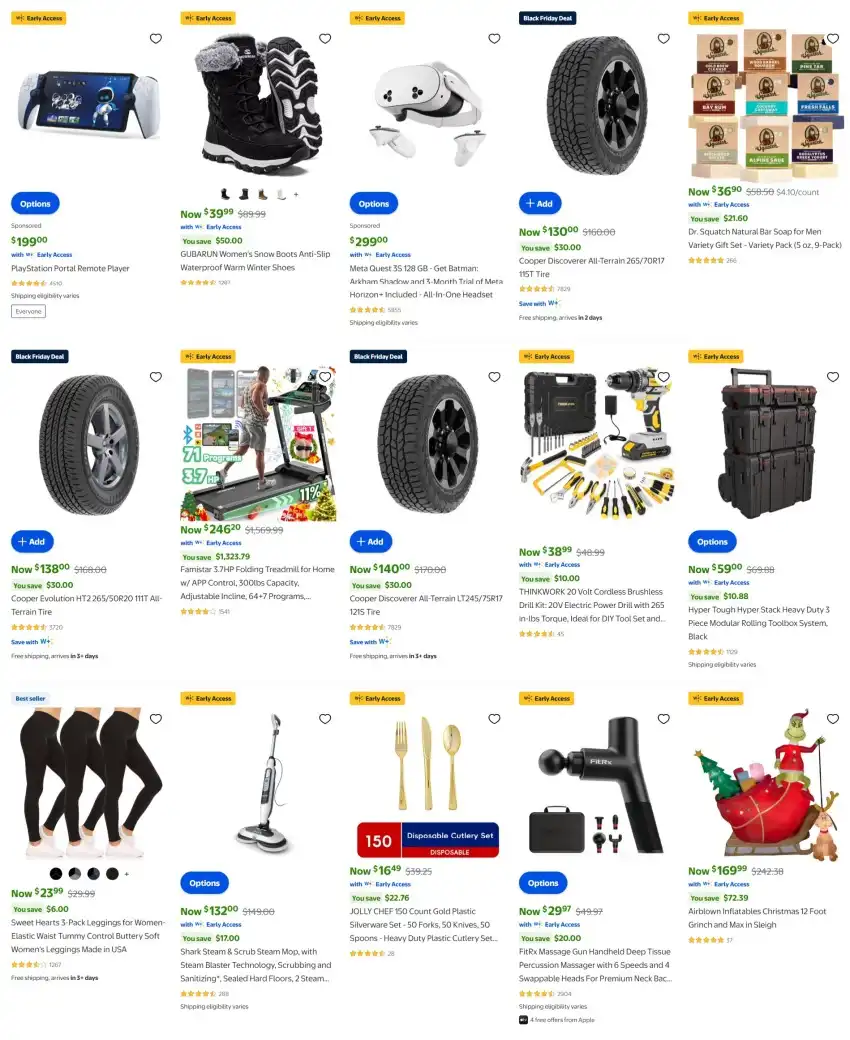Open Famistar 3.7HP Folding Treadmill product title
The width and height of the screenshot is (850, 1040).
pyautogui.click(x=257, y=582)
